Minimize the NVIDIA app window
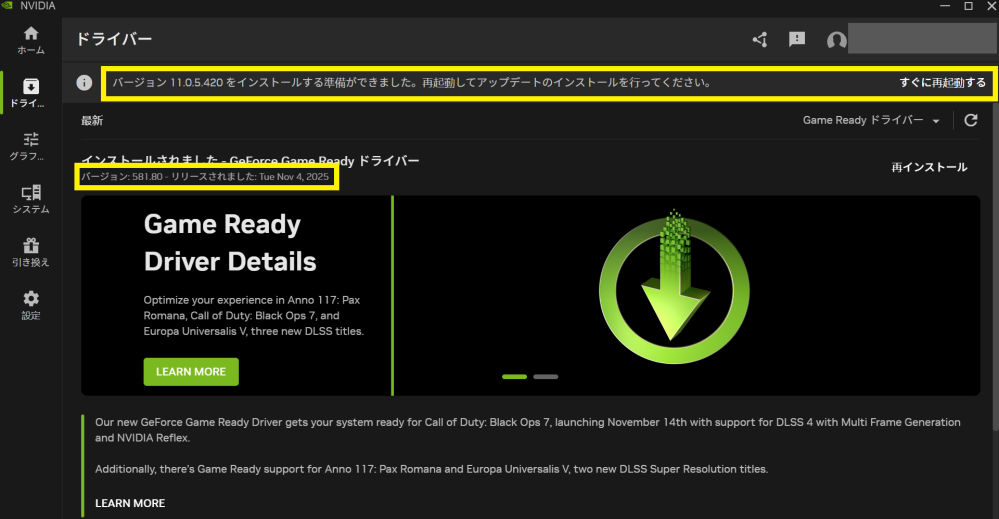999x519 pixels. coord(945,6)
